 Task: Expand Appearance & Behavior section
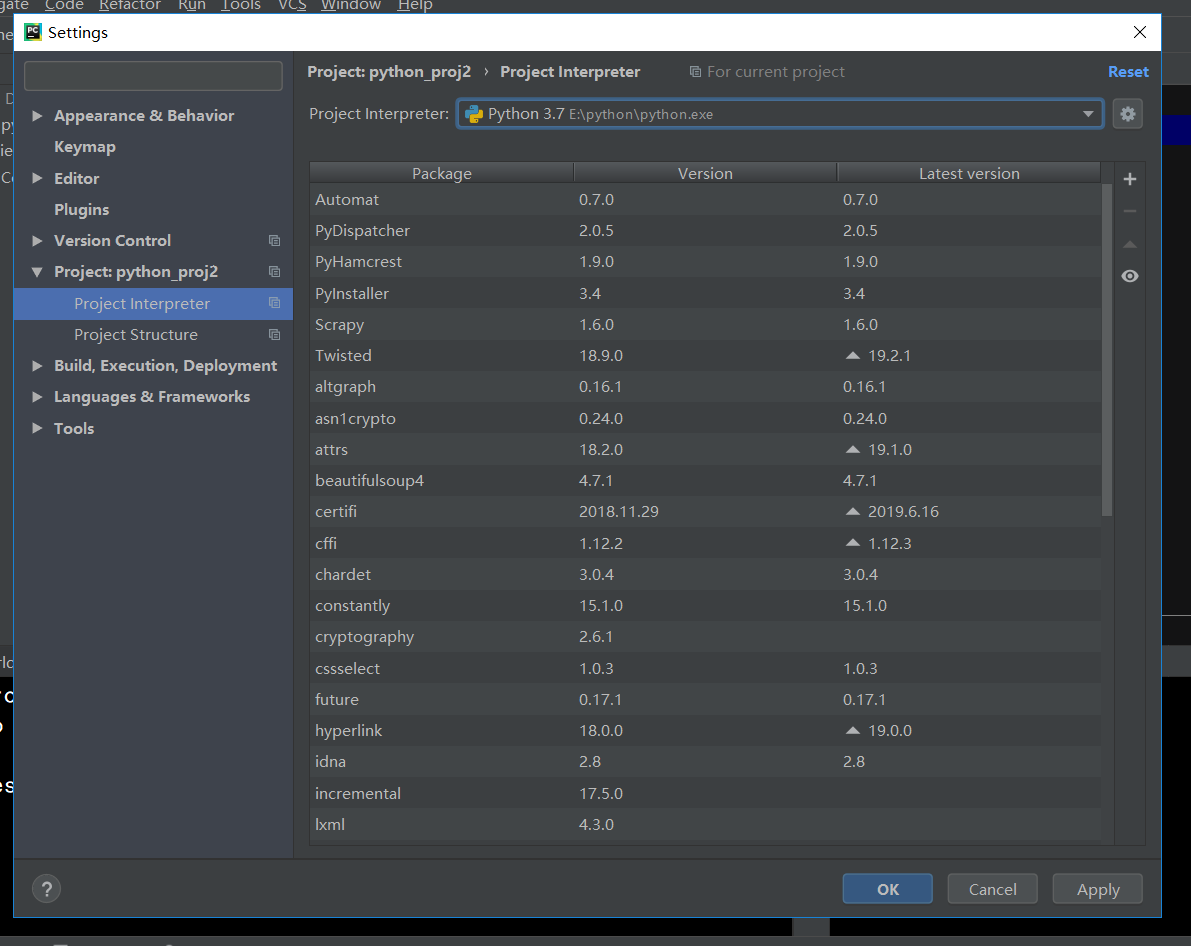[x=36, y=115]
